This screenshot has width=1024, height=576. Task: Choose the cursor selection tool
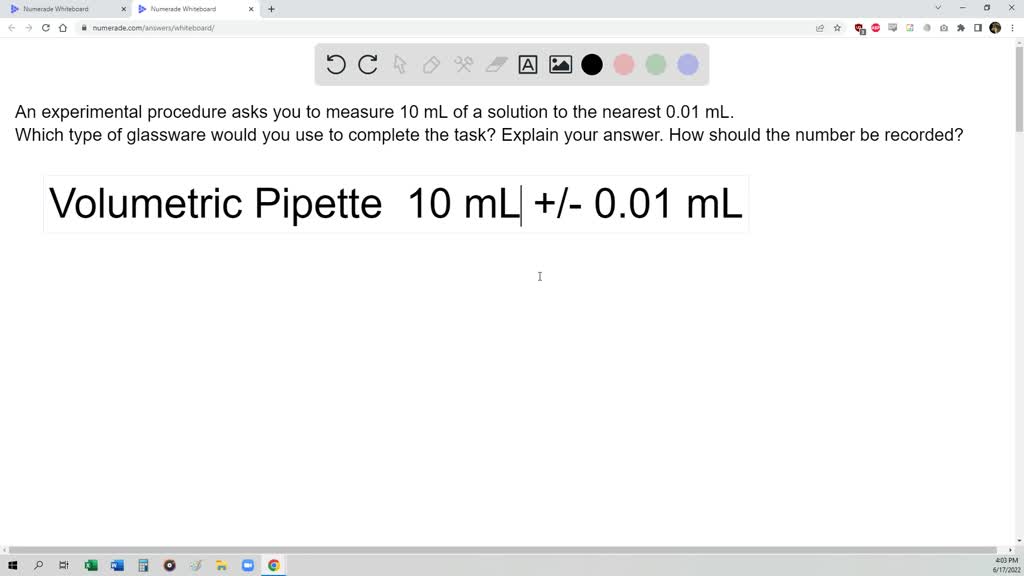399,64
